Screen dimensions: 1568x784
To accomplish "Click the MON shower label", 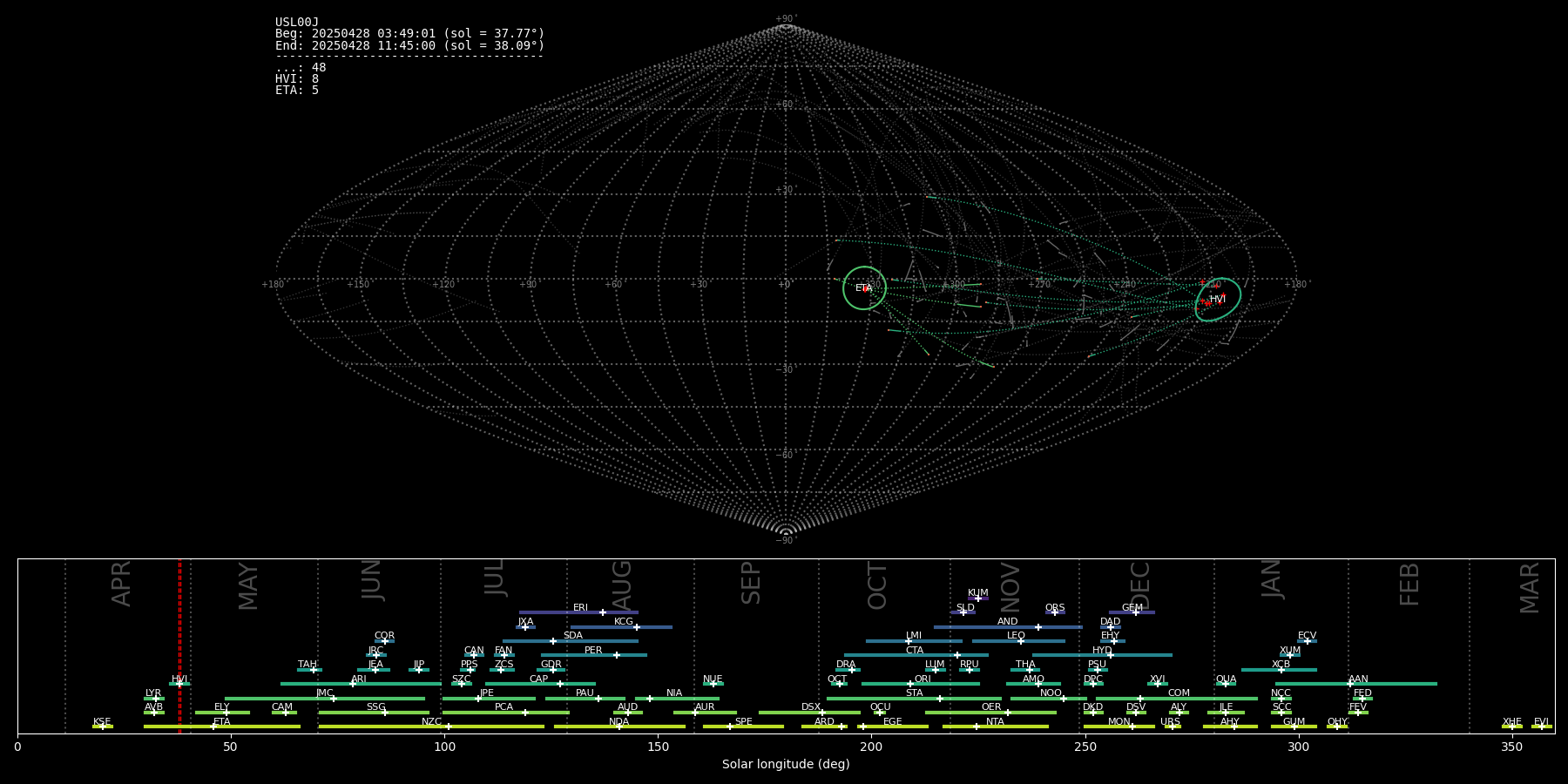I will [x=1119, y=722].
